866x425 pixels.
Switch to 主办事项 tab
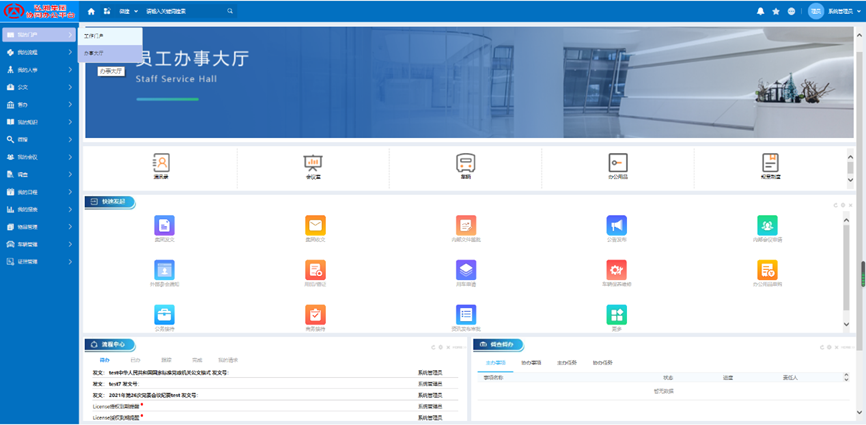coord(495,363)
